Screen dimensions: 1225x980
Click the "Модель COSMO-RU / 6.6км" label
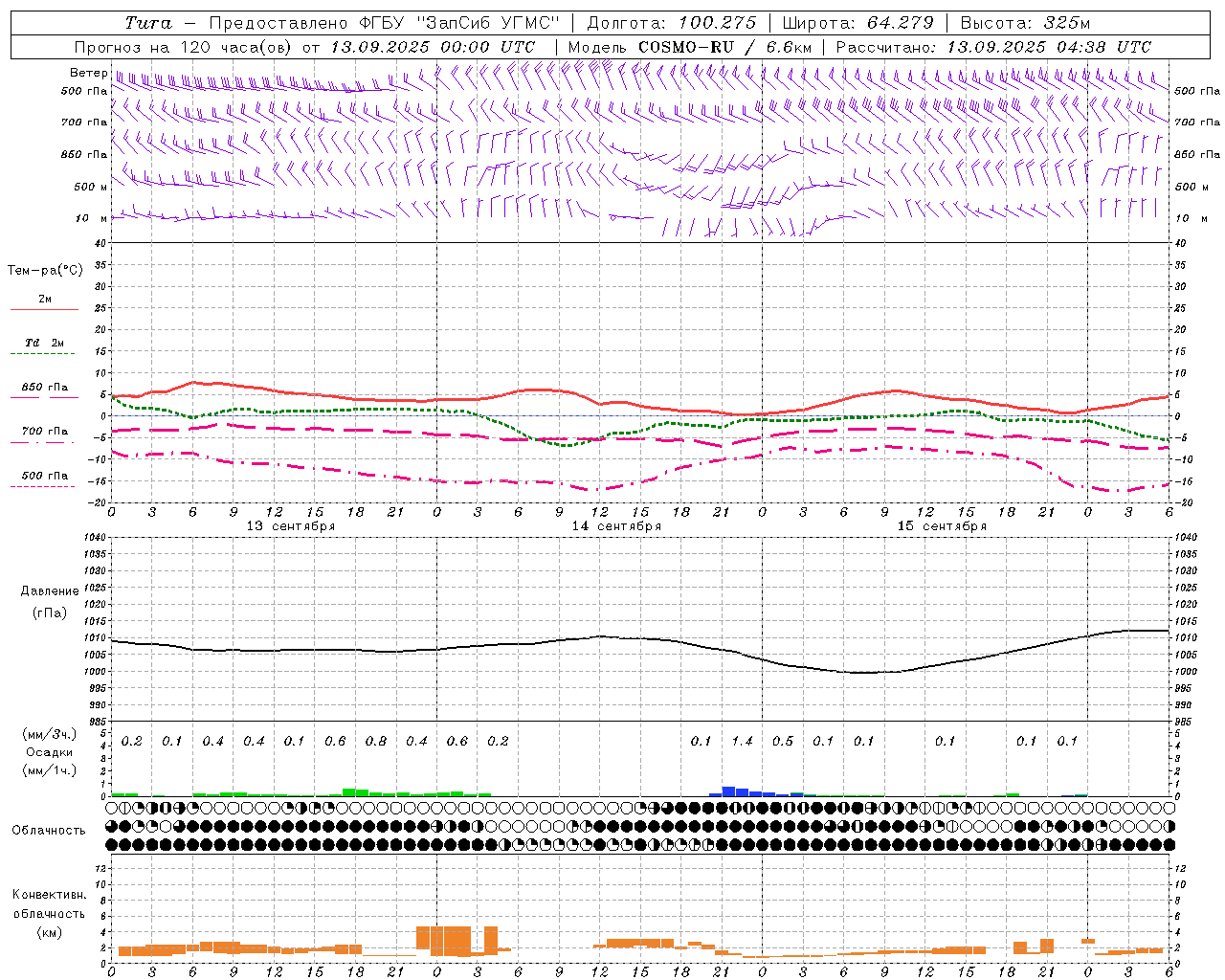[690, 47]
